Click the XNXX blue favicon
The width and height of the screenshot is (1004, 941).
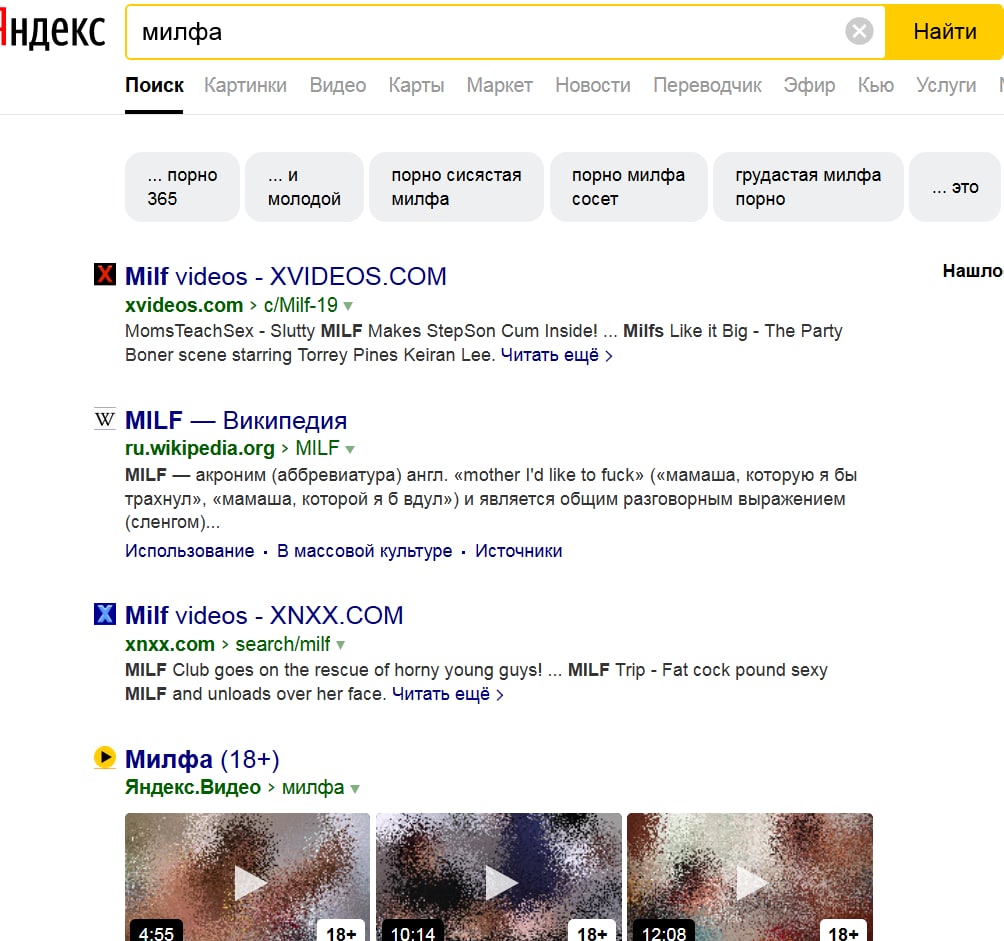pyautogui.click(x=104, y=614)
